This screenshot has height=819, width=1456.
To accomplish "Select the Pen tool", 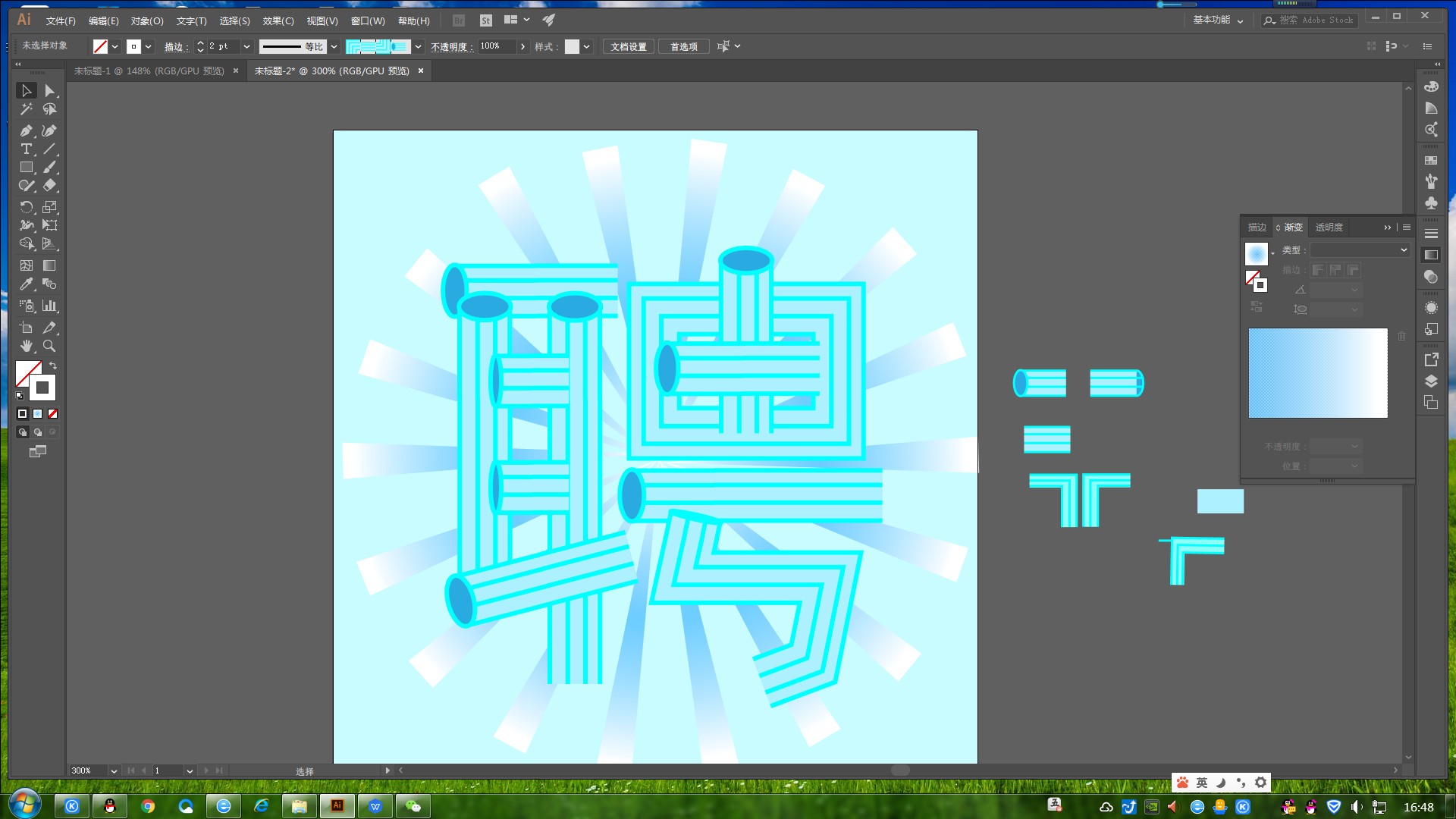I will [26, 130].
